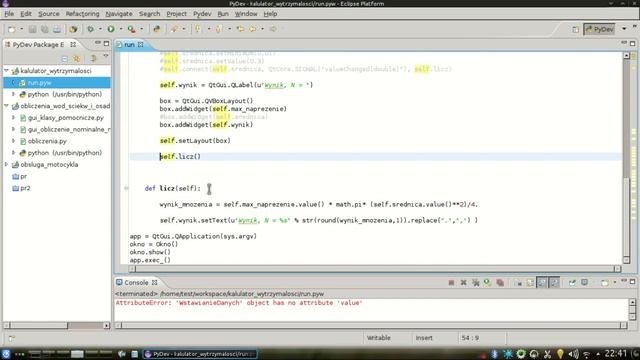Viewport: 640px width, 360px height.
Task: Click the New file toolbar icon
Action: click(x=11, y=29)
